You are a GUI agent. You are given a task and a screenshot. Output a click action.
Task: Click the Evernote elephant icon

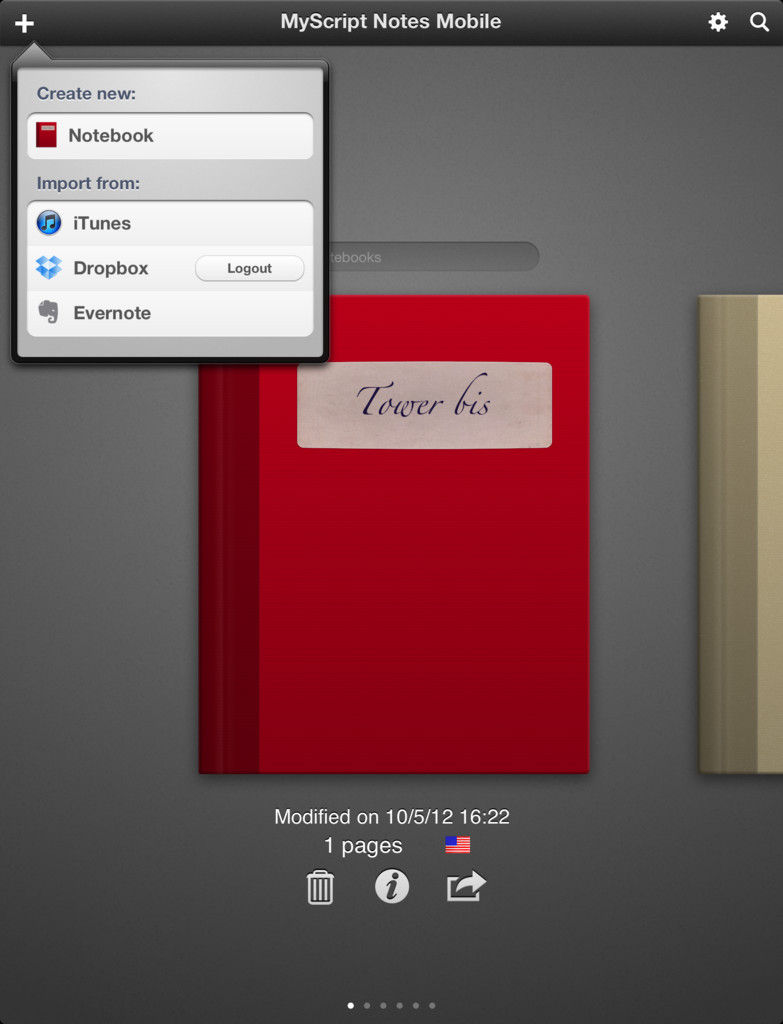(x=49, y=312)
